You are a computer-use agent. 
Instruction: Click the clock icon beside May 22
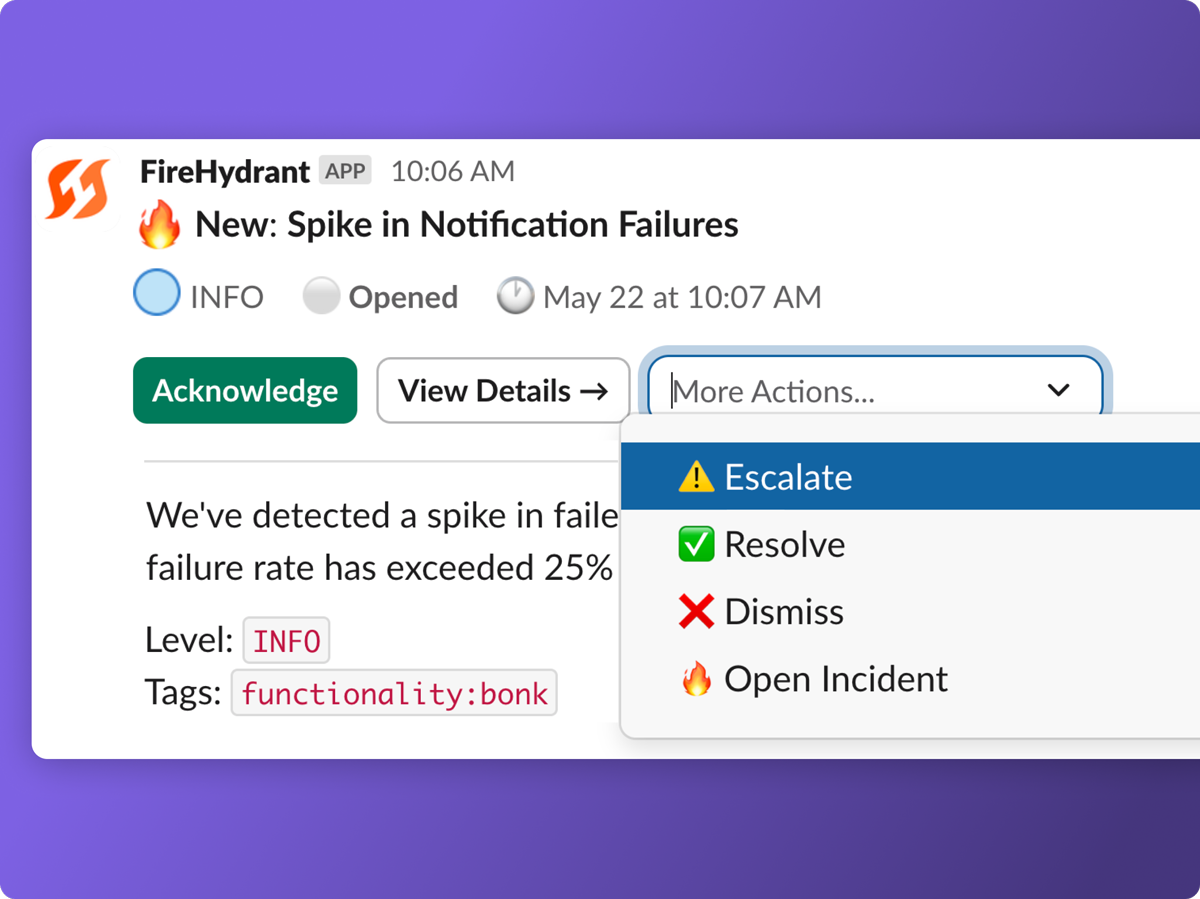click(515, 296)
